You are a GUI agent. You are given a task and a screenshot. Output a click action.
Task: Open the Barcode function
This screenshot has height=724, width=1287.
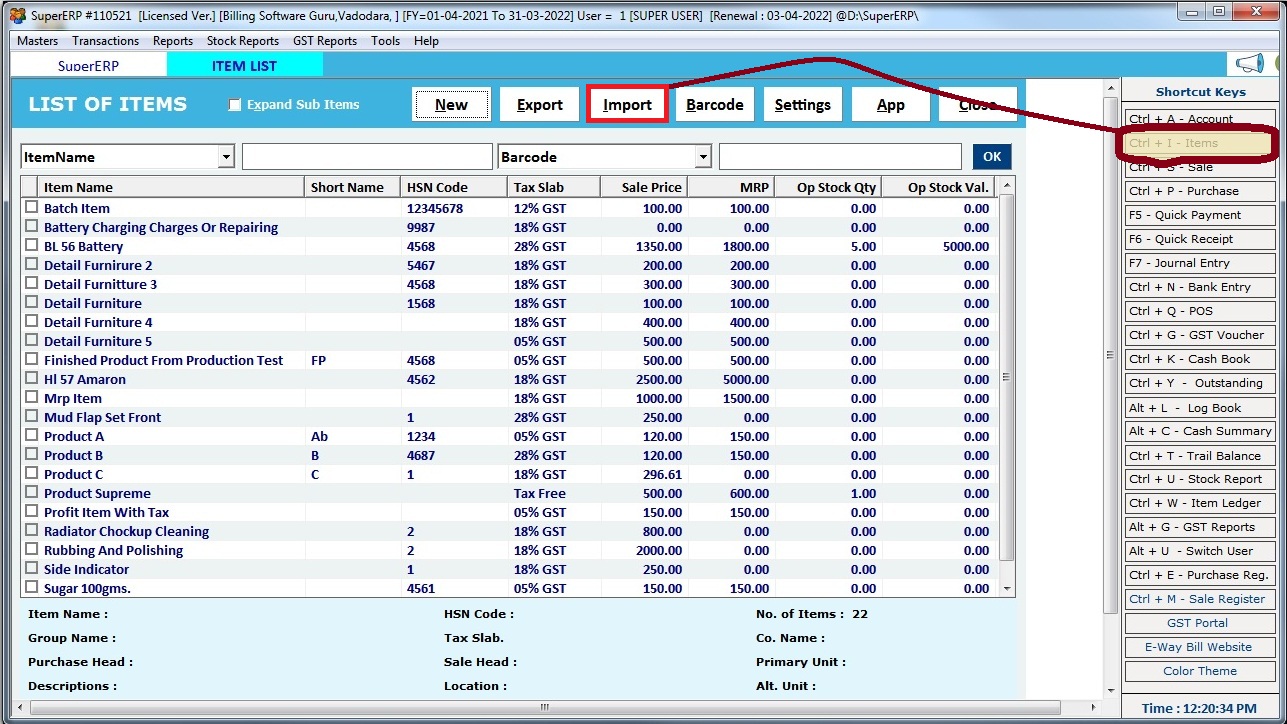715,103
